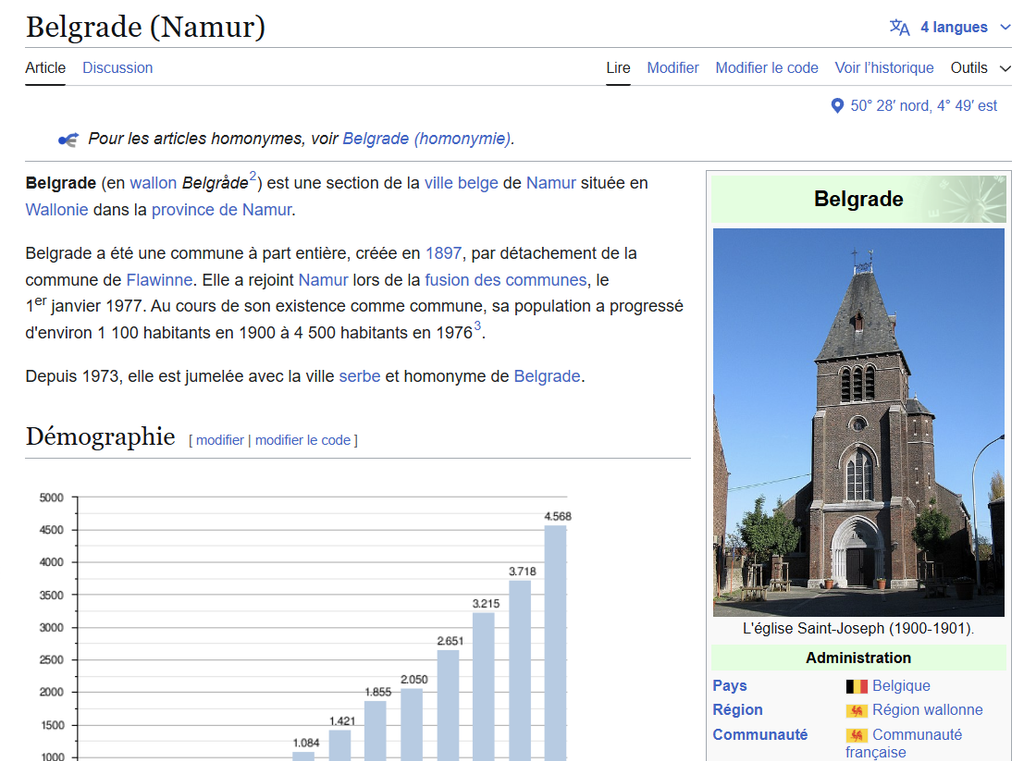1024x761 pixels.
Task: Select the Lire tab
Action: click(x=618, y=68)
